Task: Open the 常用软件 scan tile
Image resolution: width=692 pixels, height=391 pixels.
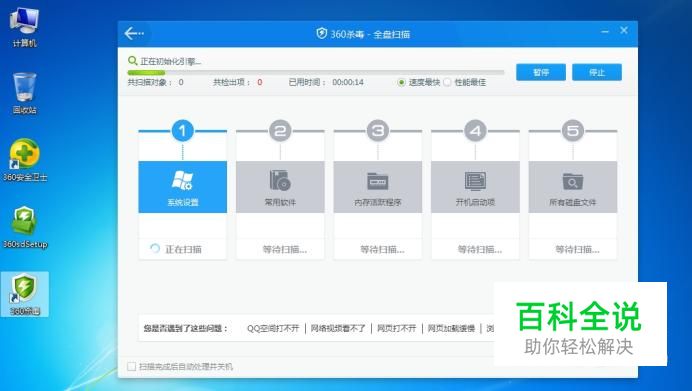Action: [x=280, y=187]
